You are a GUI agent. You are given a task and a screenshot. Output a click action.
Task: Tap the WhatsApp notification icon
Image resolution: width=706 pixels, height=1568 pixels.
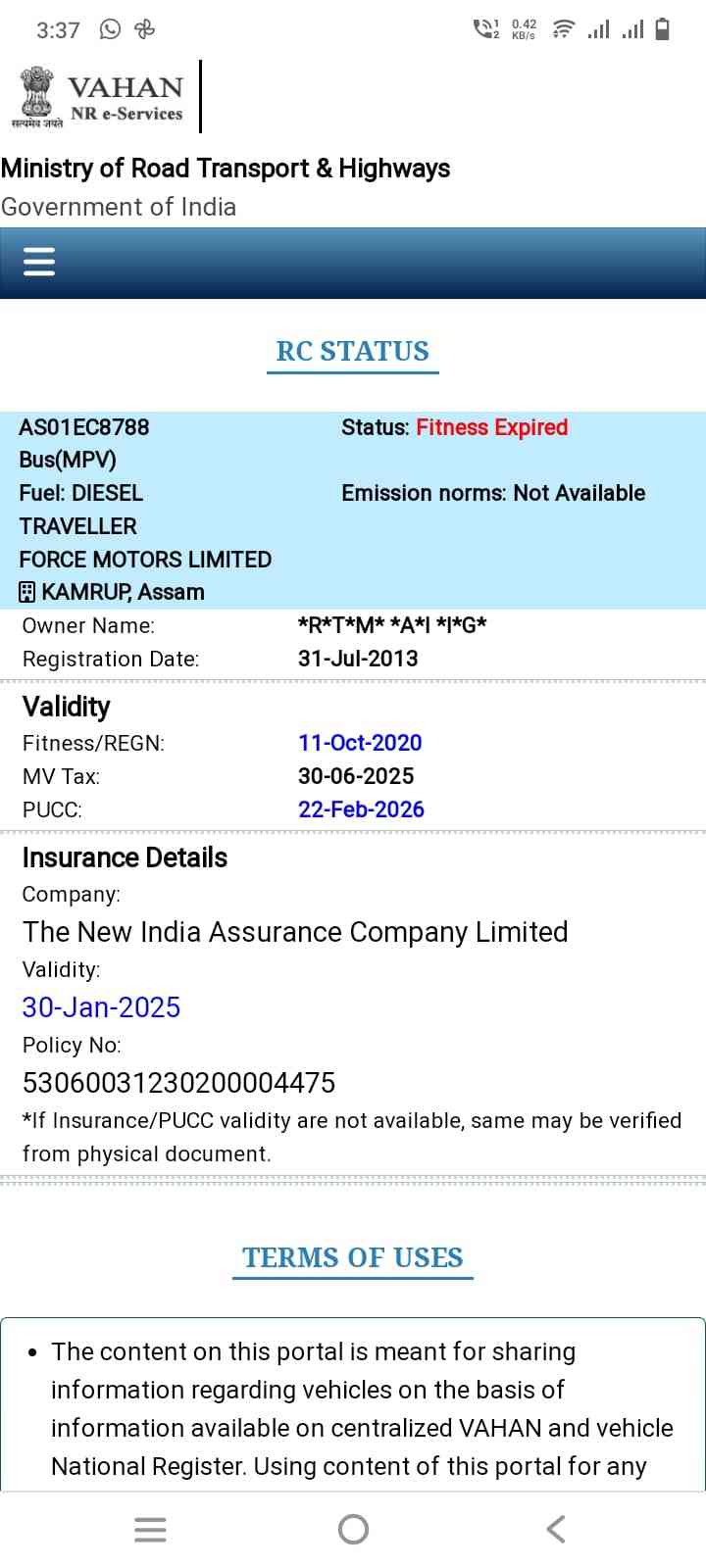coord(110,29)
